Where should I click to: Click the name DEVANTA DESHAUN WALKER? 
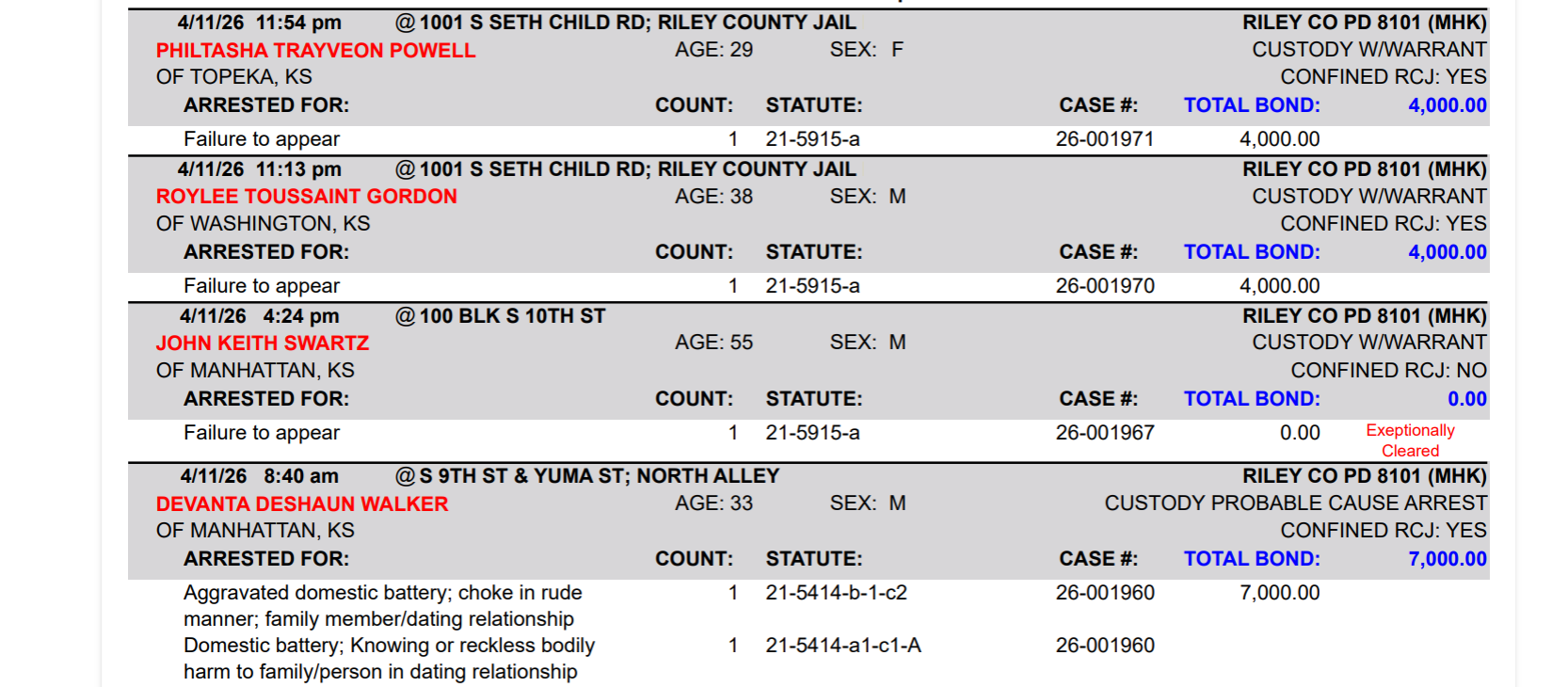[x=301, y=504]
